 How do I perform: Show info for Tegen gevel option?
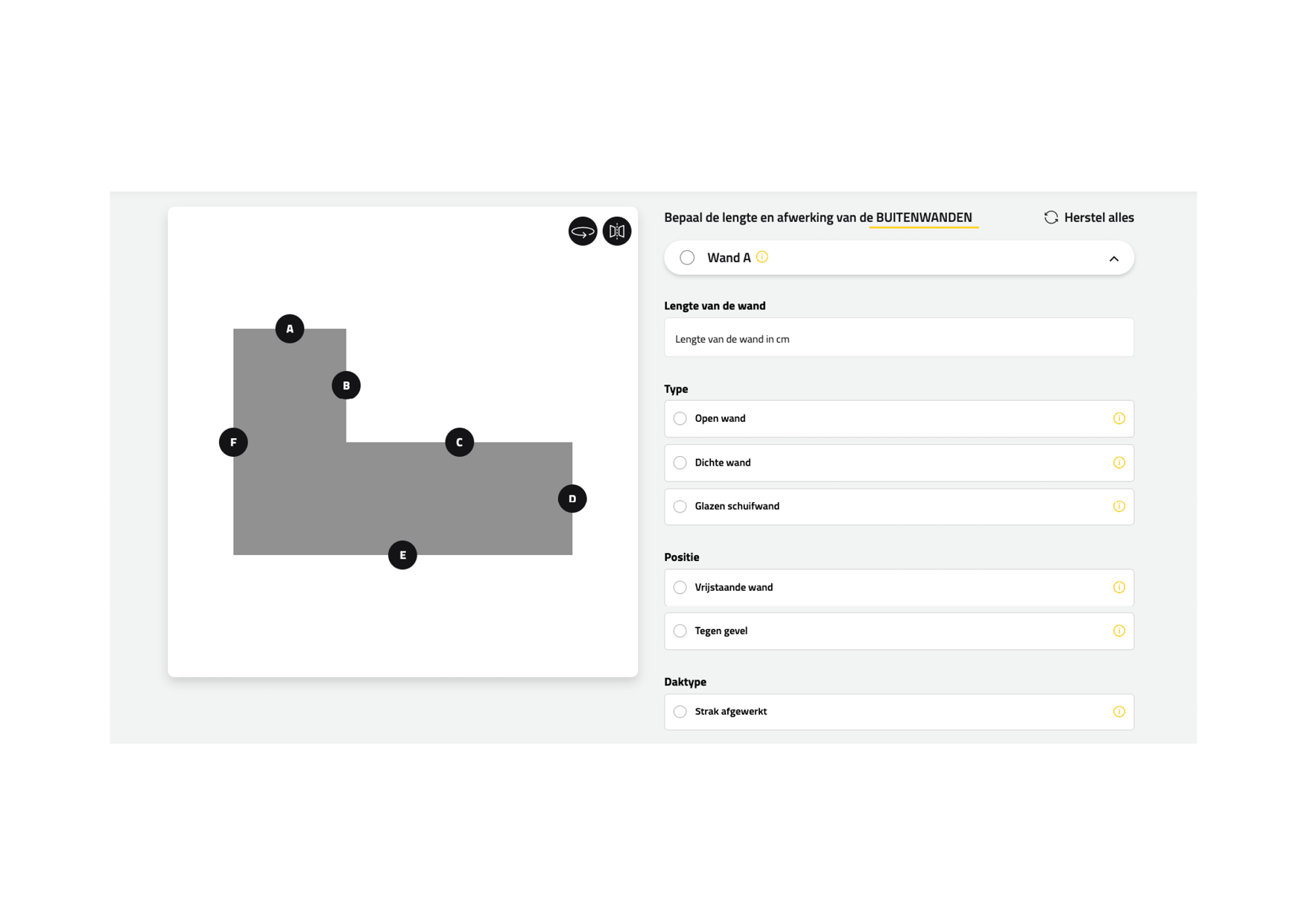(1118, 631)
